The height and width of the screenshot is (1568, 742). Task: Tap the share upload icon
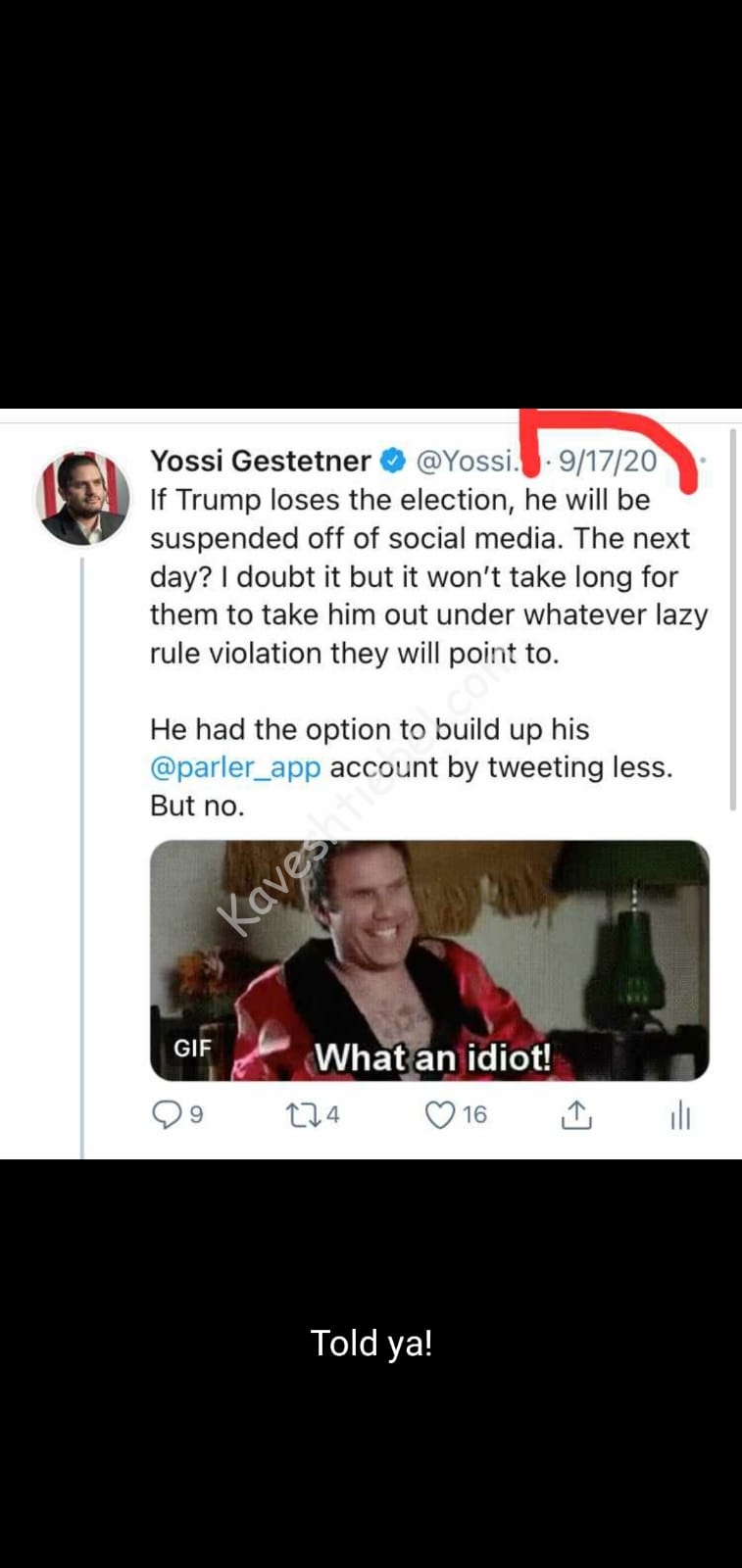pyautogui.click(x=575, y=1114)
